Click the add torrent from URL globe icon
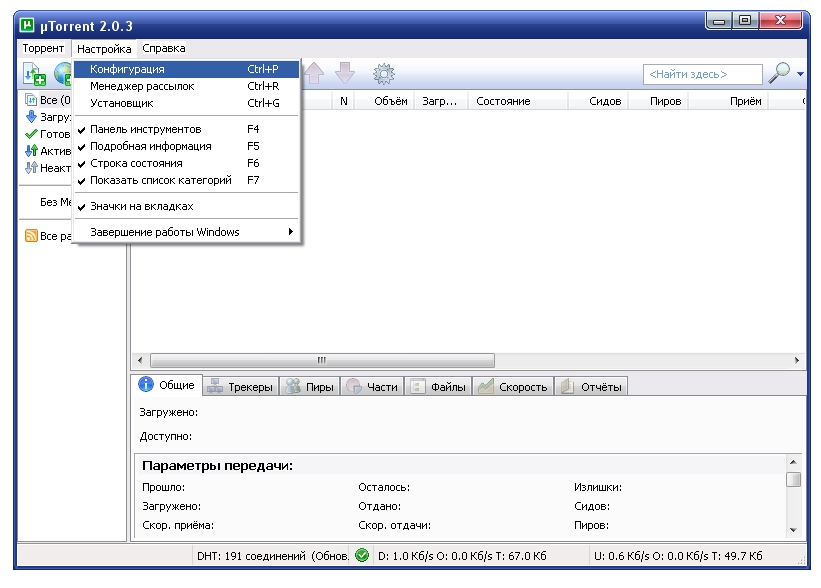The height and width of the screenshot is (588, 821). [x=63, y=74]
